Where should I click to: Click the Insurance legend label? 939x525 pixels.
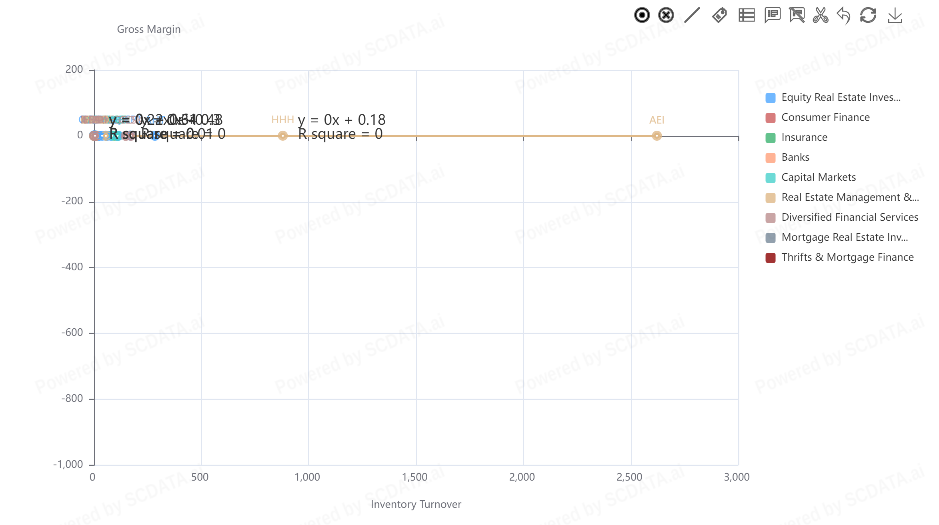pyautogui.click(x=804, y=138)
